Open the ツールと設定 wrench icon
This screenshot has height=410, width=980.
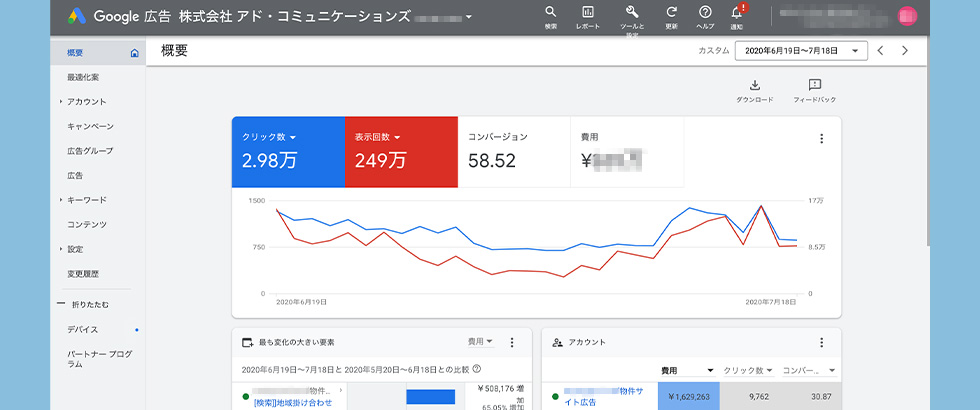tap(632, 13)
